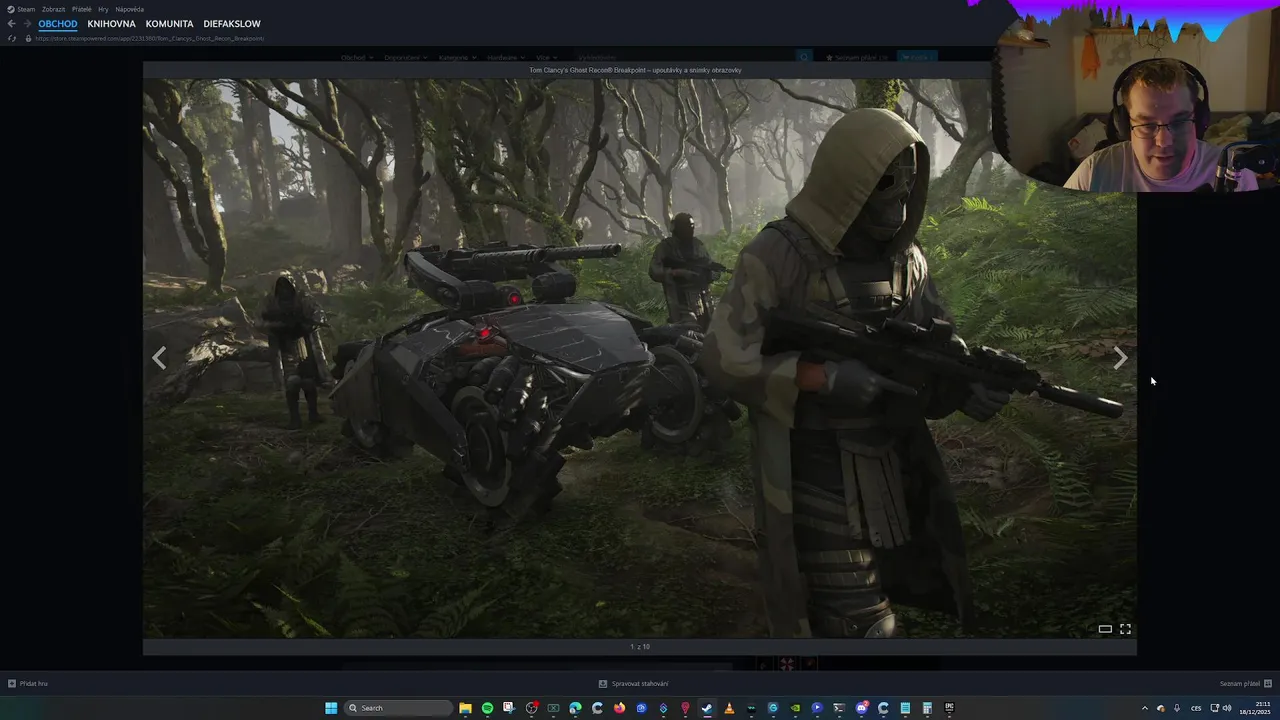Switch to Steam in the taskbar
Viewport: 1280px width, 720px height.
[707, 708]
